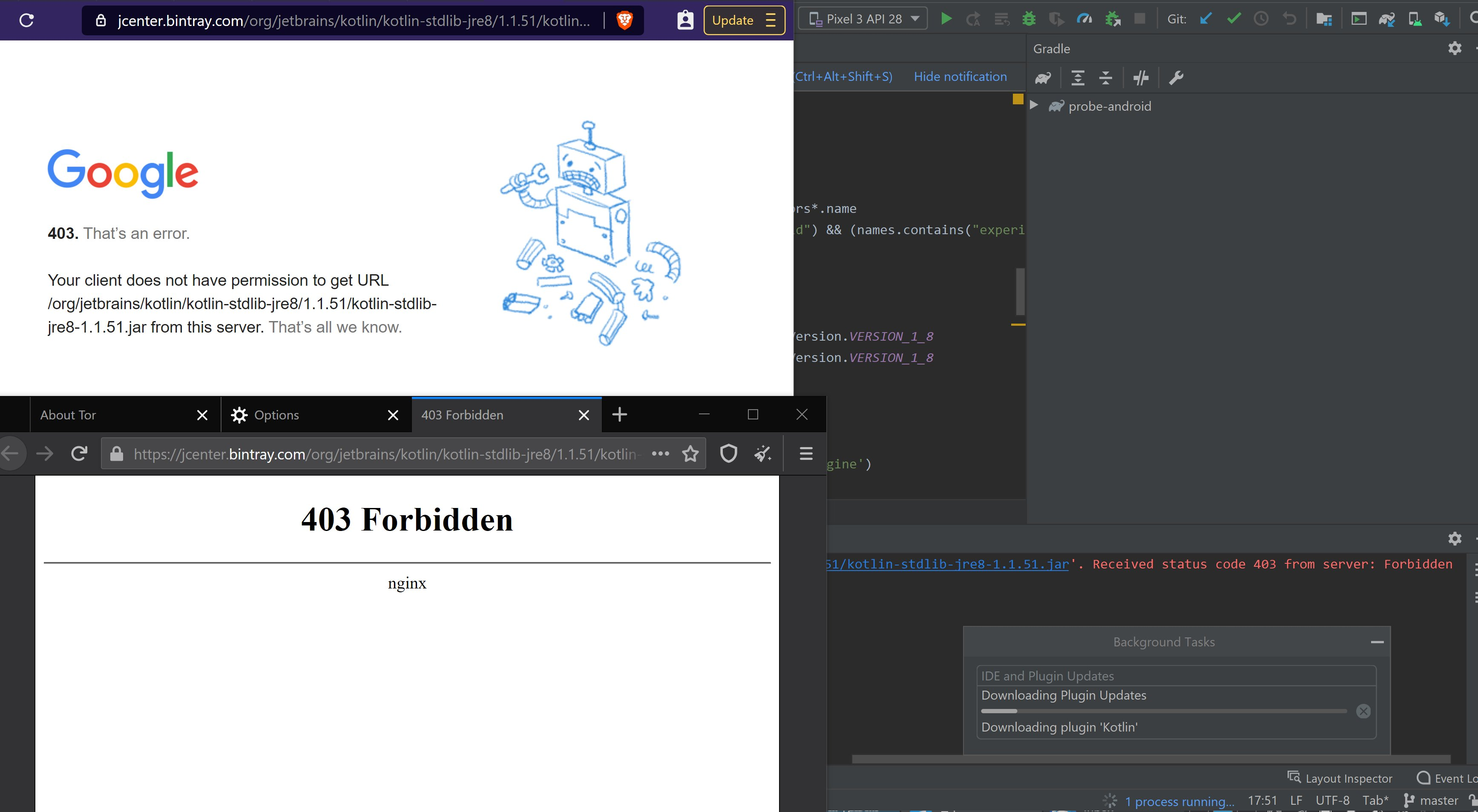Open the SDK Manager icon
1478x812 pixels.
(x=1442, y=19)
